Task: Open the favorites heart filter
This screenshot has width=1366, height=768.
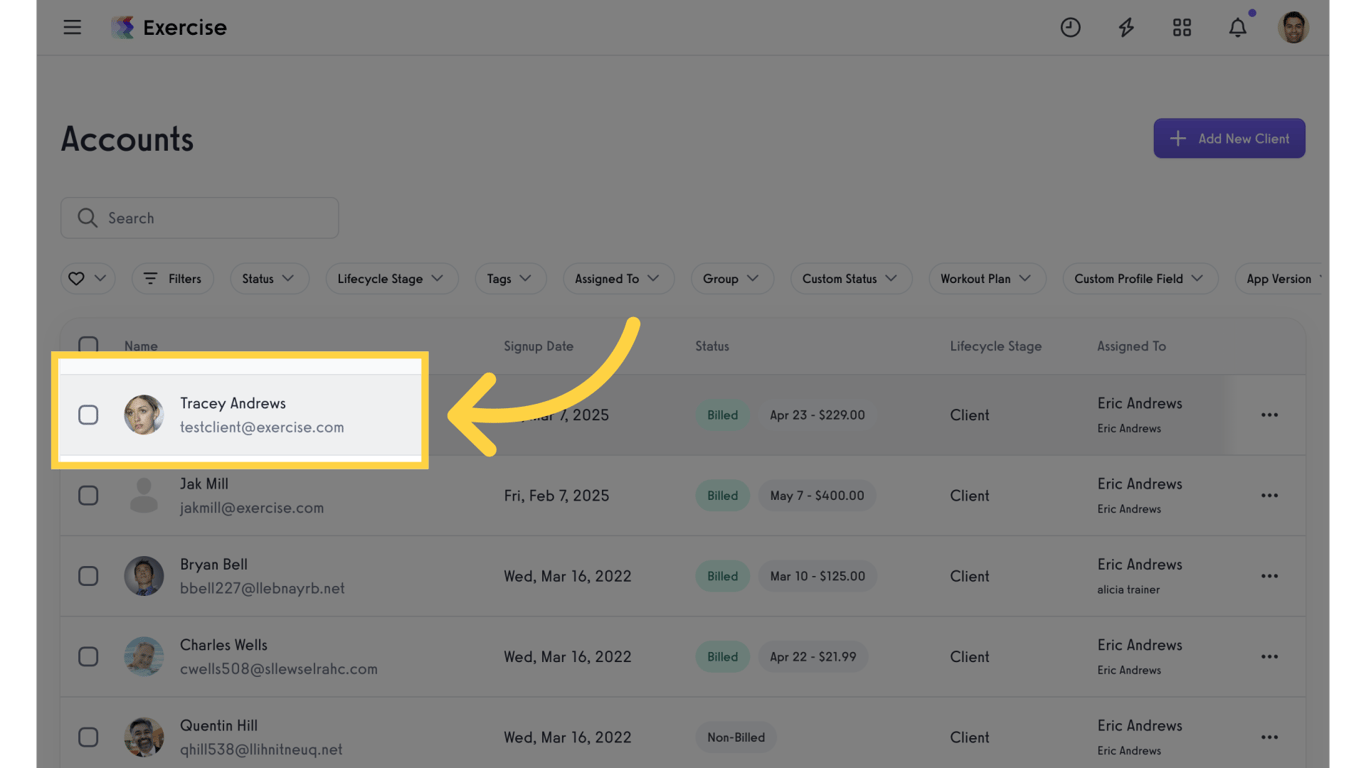Action: pos(88,278)
